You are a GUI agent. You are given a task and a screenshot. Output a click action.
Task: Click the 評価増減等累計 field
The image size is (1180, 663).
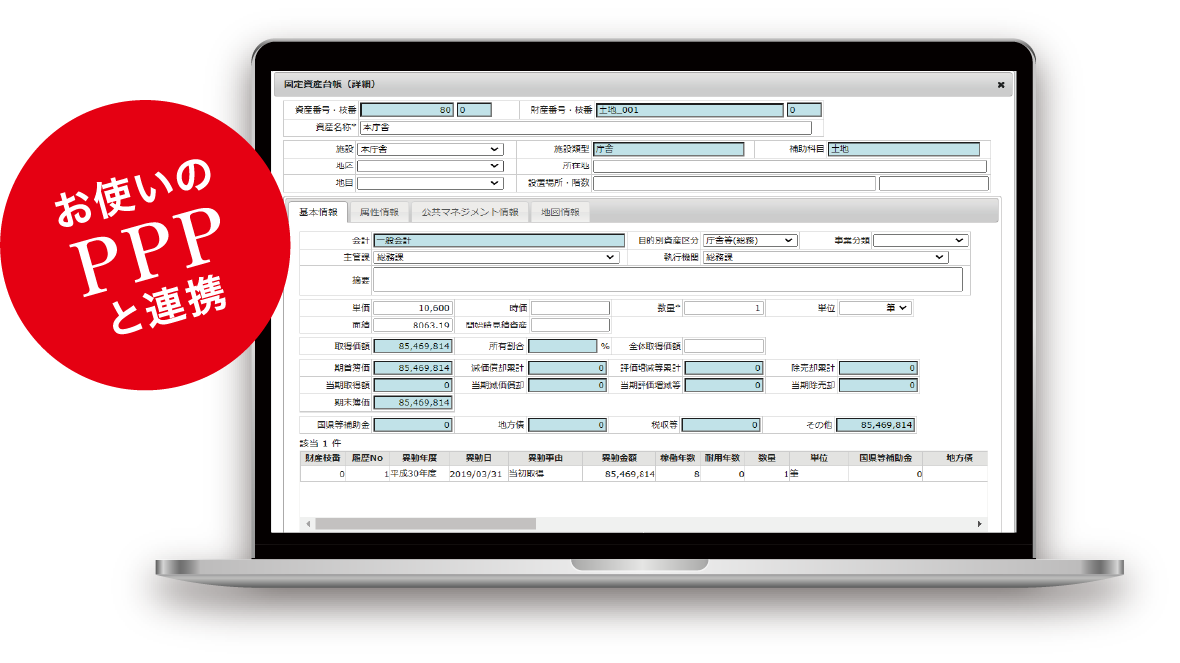click(x=724, y=368)
